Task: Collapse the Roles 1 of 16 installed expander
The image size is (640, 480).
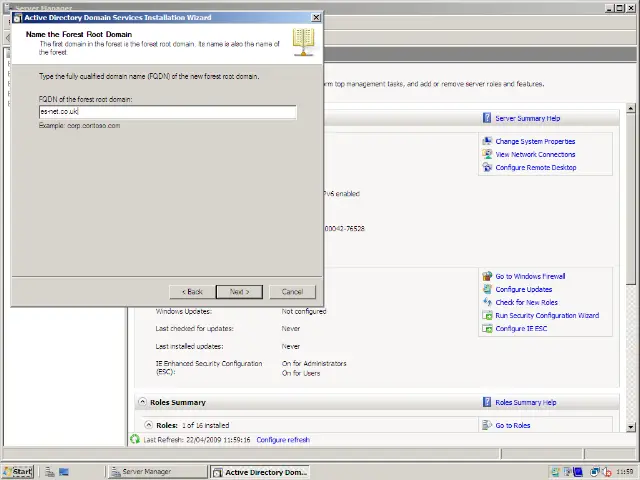Action: (x=149, y=425)
